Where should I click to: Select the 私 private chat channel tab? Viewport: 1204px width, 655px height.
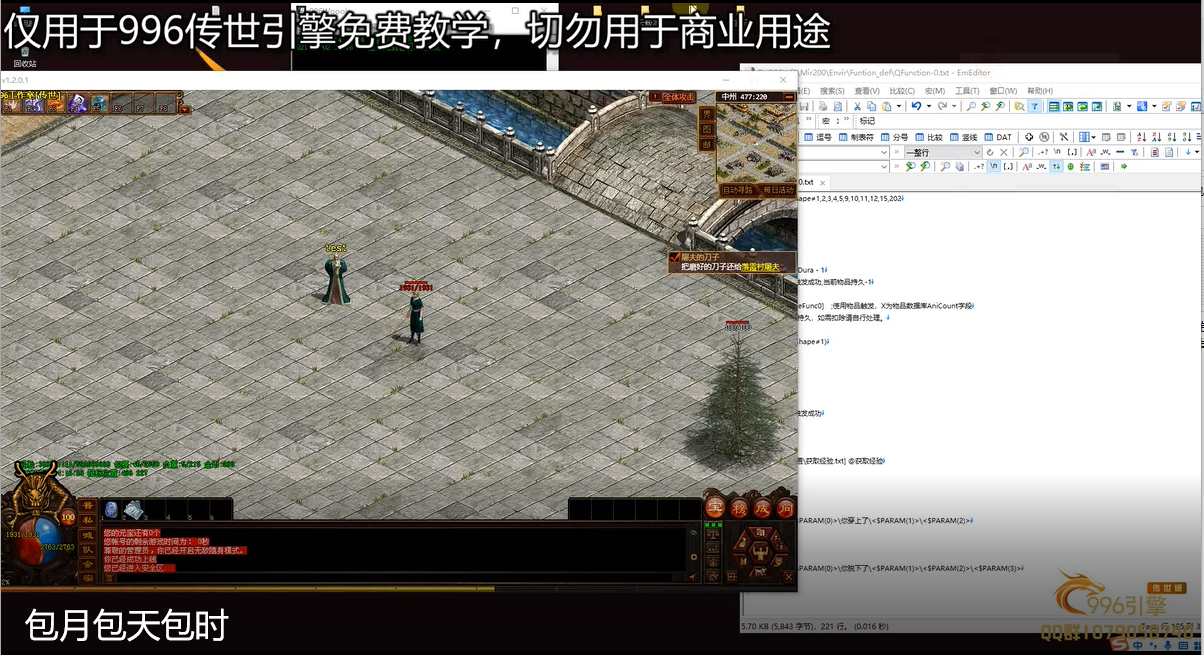(88, 520)
